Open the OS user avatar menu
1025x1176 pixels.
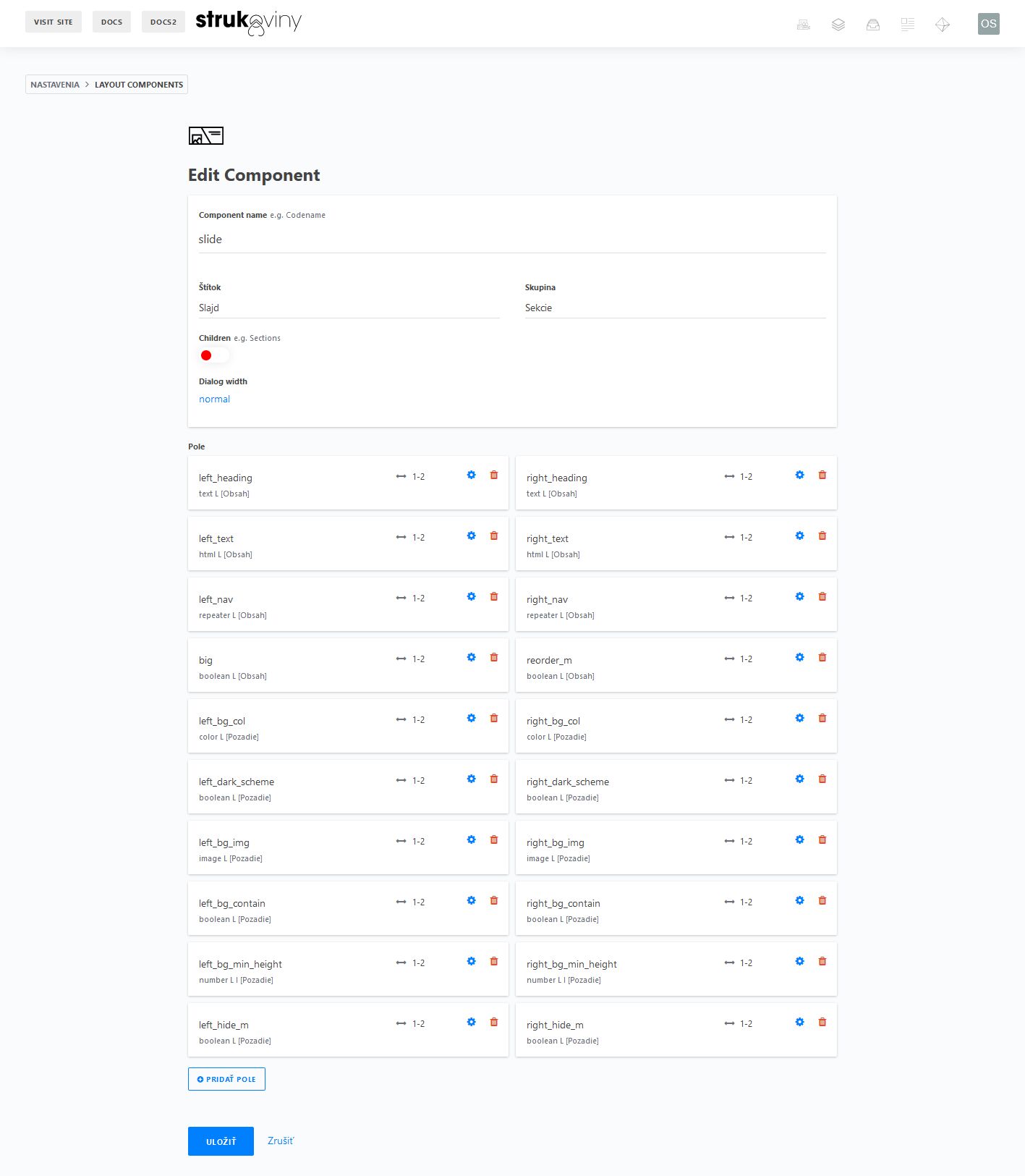(x=988, y=24)
